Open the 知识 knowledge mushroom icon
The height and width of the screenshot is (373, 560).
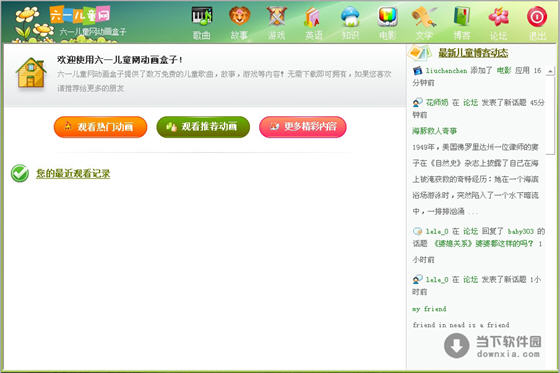click(x=350, y=16)
